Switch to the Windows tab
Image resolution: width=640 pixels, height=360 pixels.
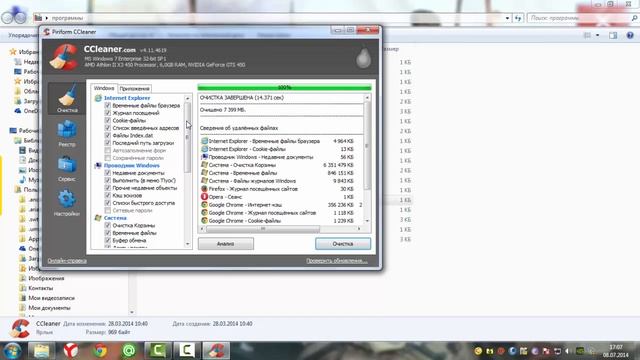coord(104,88)
